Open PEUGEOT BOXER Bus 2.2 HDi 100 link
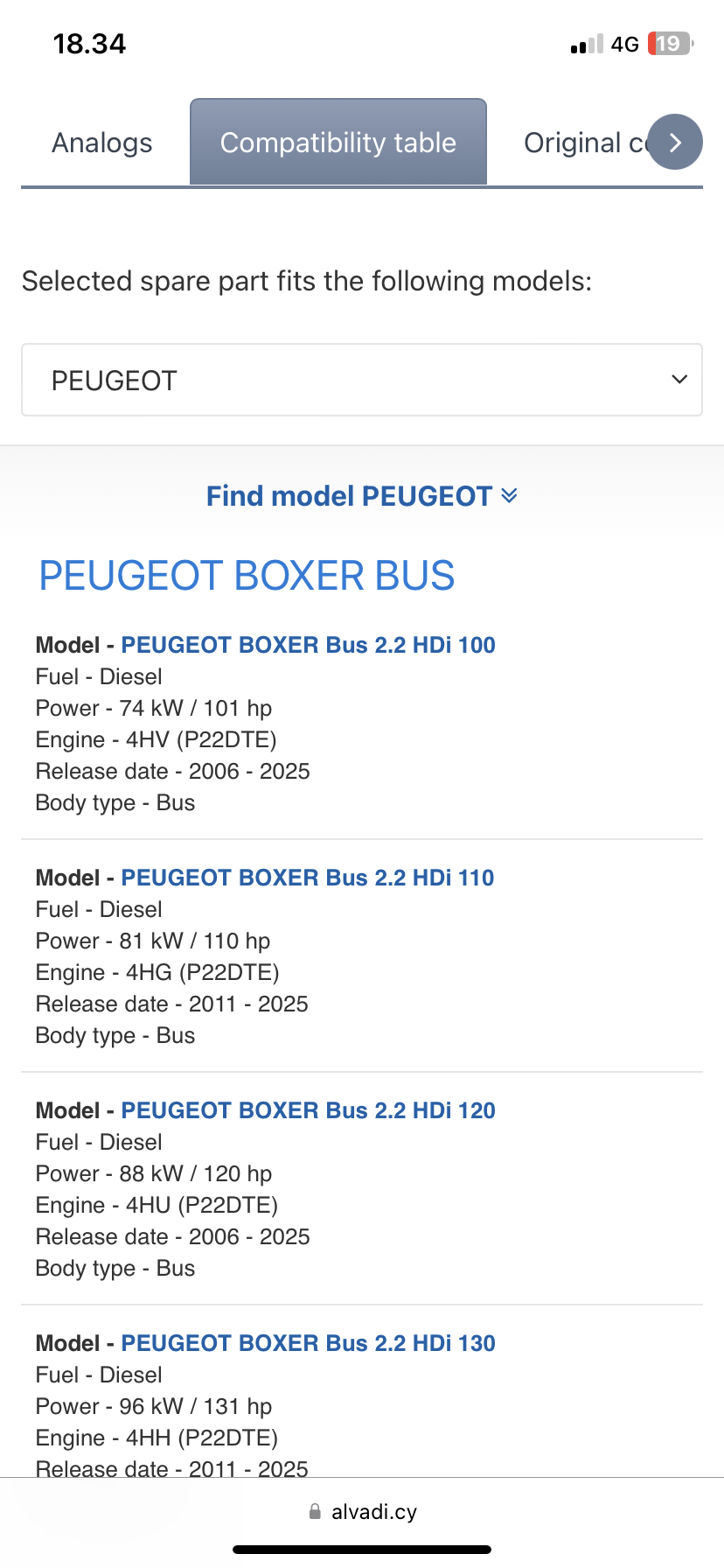The width and height of the screenshot is (724, 1568). [308, 645]
